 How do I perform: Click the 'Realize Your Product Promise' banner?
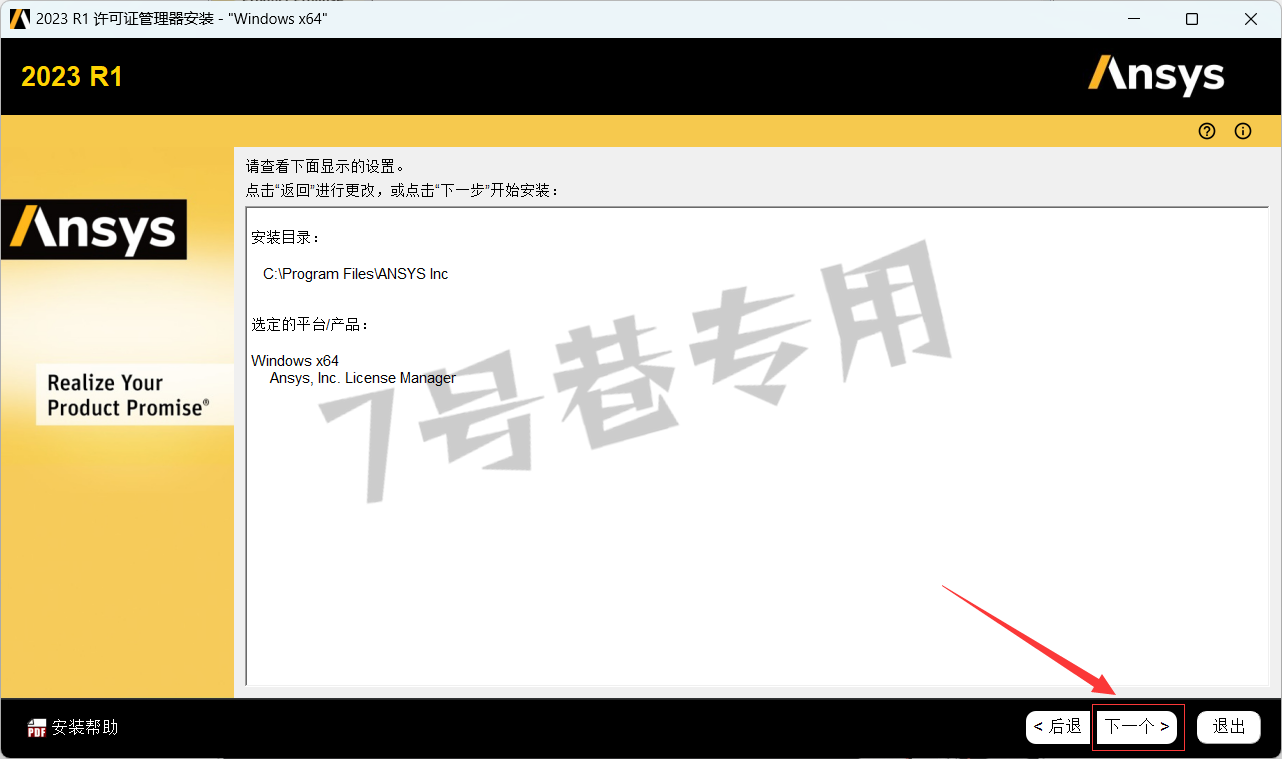point(134,395)
